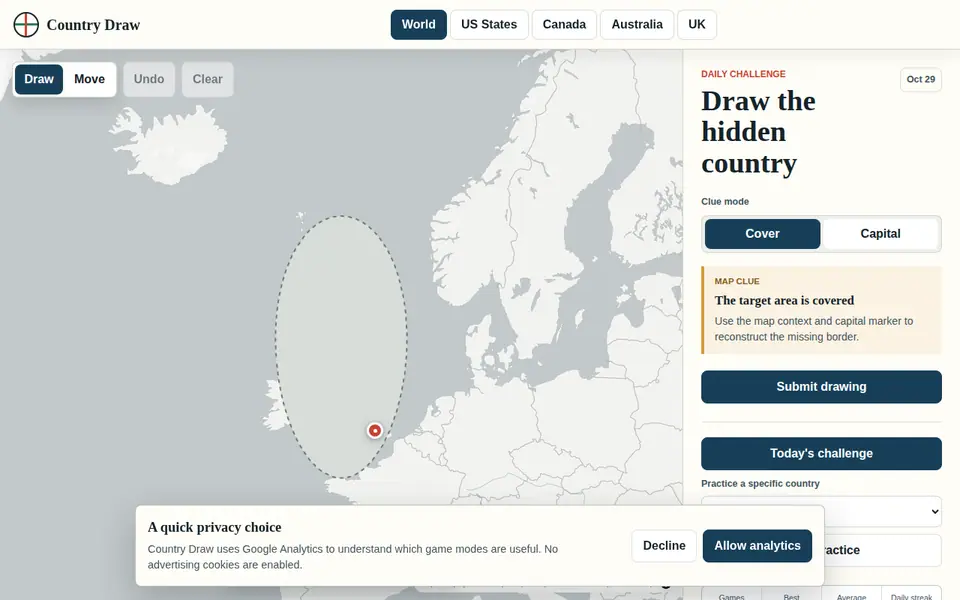Submit drawing with the Submit drawing button
The width and height of the screenshot is (960, 600).
(x=821, y=387)
